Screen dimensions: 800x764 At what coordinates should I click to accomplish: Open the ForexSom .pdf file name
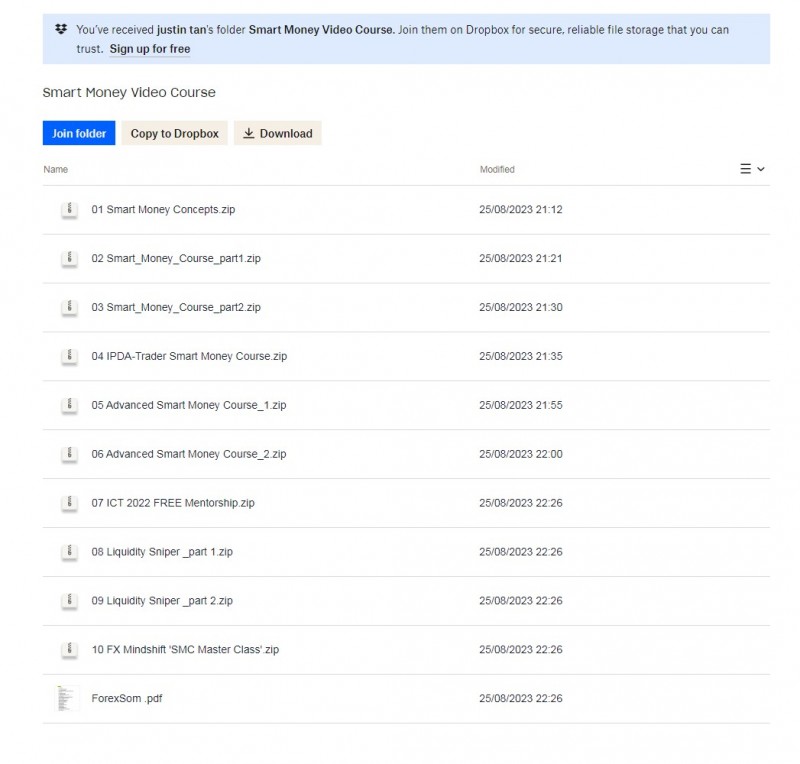point(127,699)
